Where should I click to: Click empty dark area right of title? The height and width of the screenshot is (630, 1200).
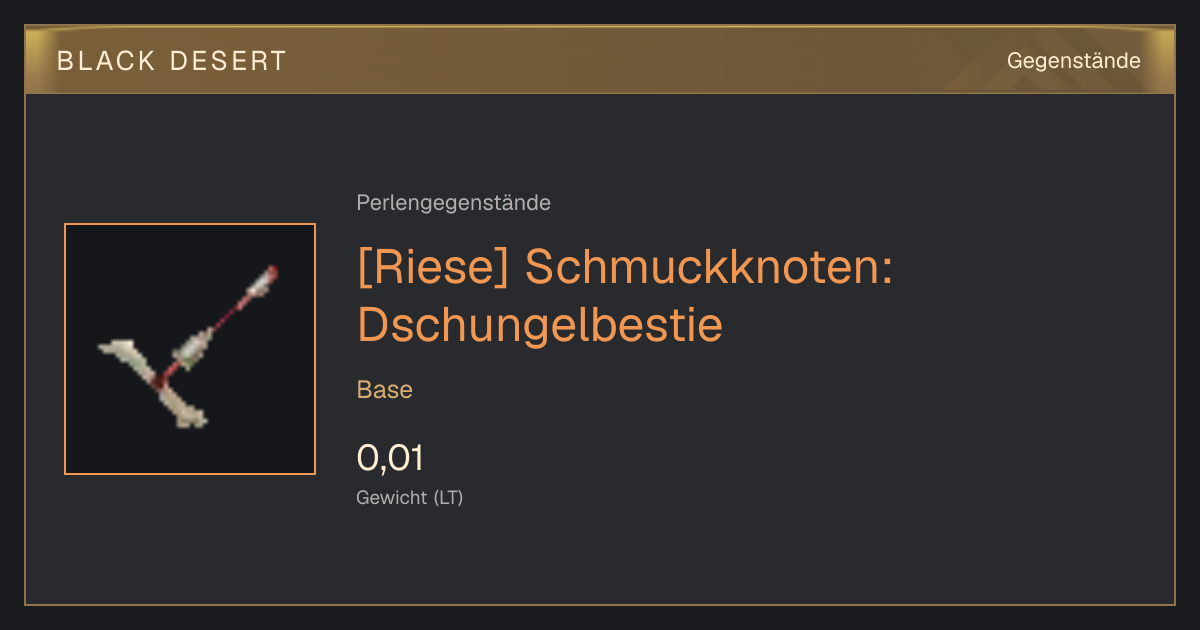[x=1030, y=300]
